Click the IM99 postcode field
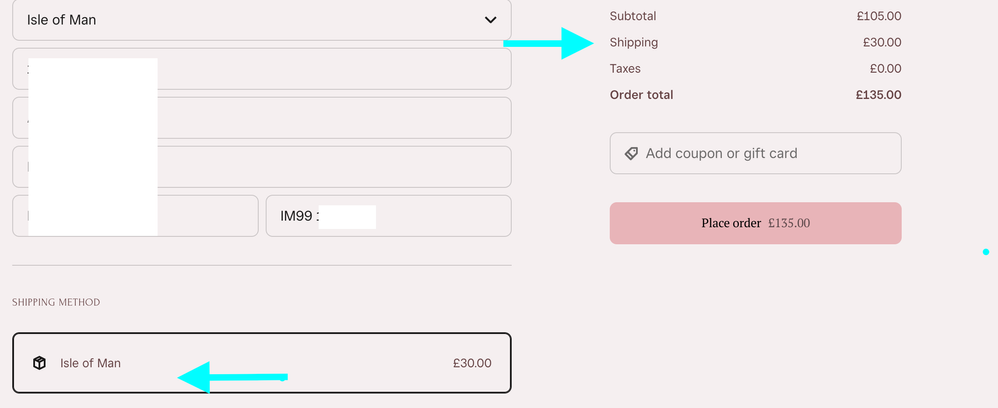The height and width of the screenshot is (408, 998). [388, 216]
